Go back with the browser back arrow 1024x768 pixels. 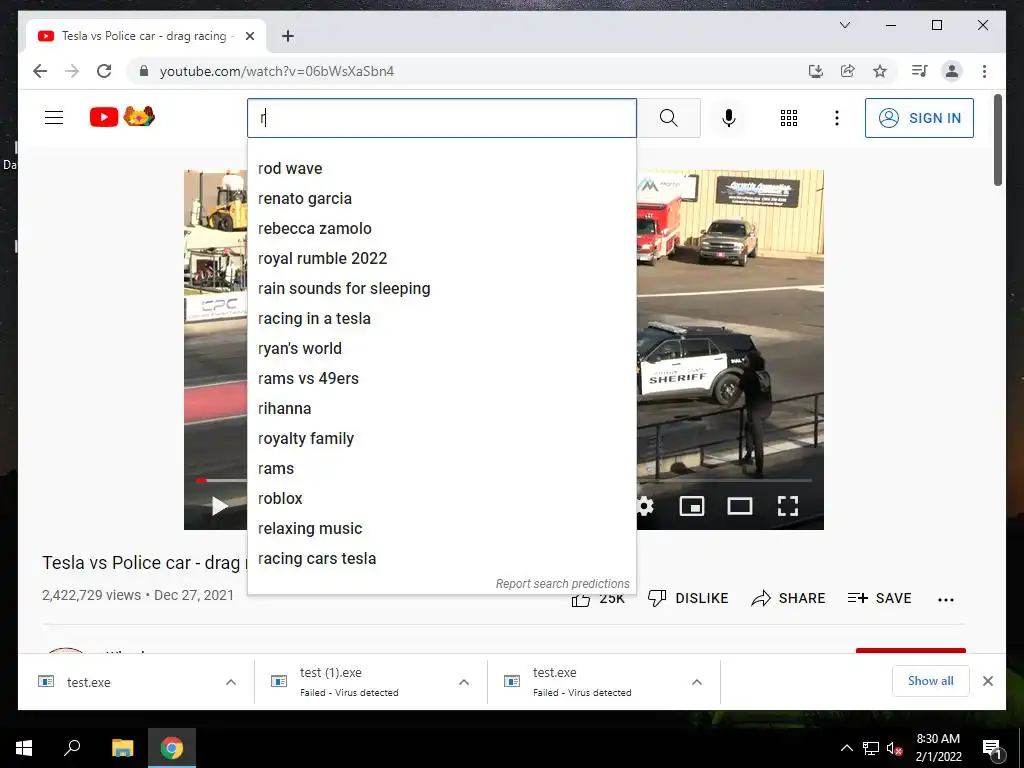pyautogui.click(x=40, y=71)
